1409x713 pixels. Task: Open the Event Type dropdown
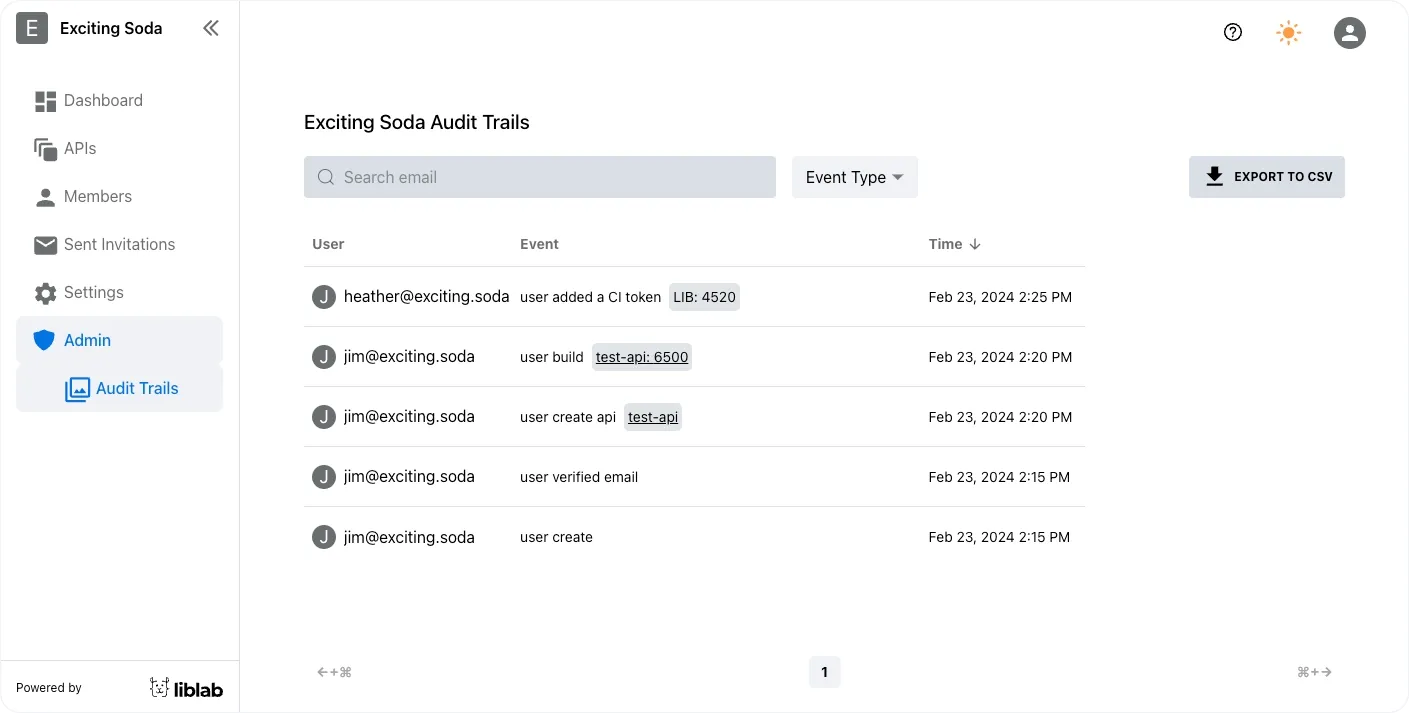click(x=854, y=177)
